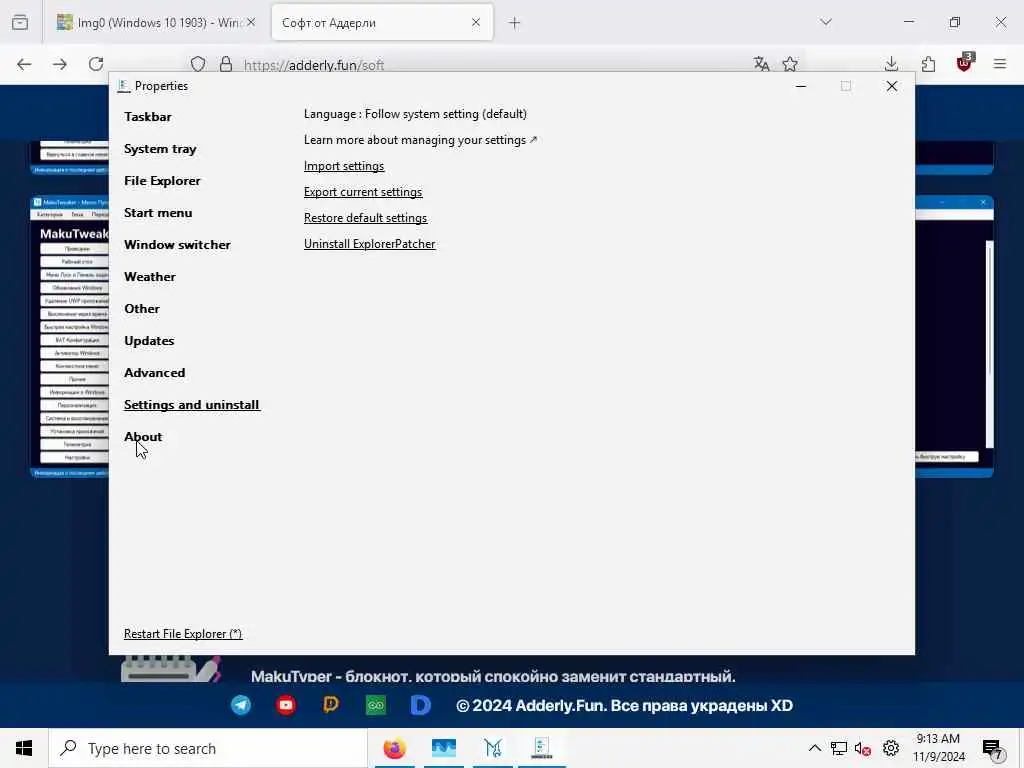Click the network tray icon
1024x768 pixels.
pos(839,748)
